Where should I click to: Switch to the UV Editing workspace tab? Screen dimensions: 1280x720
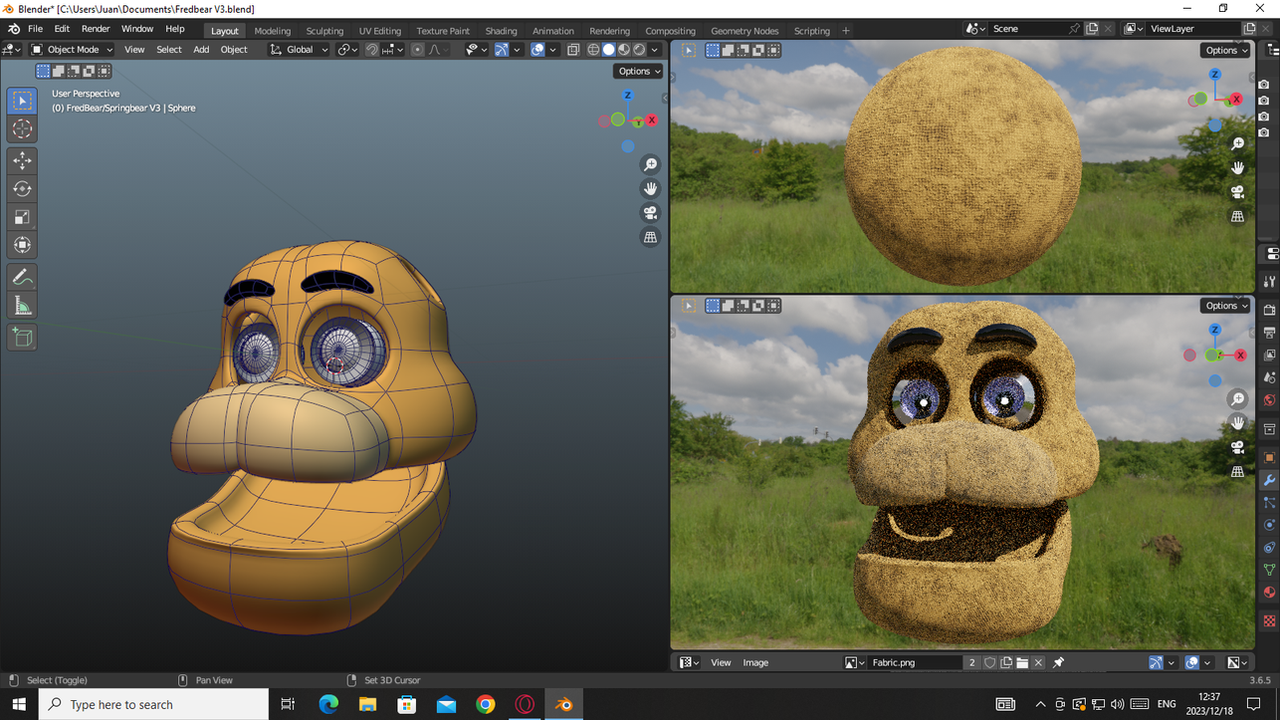tap(380, 31)
